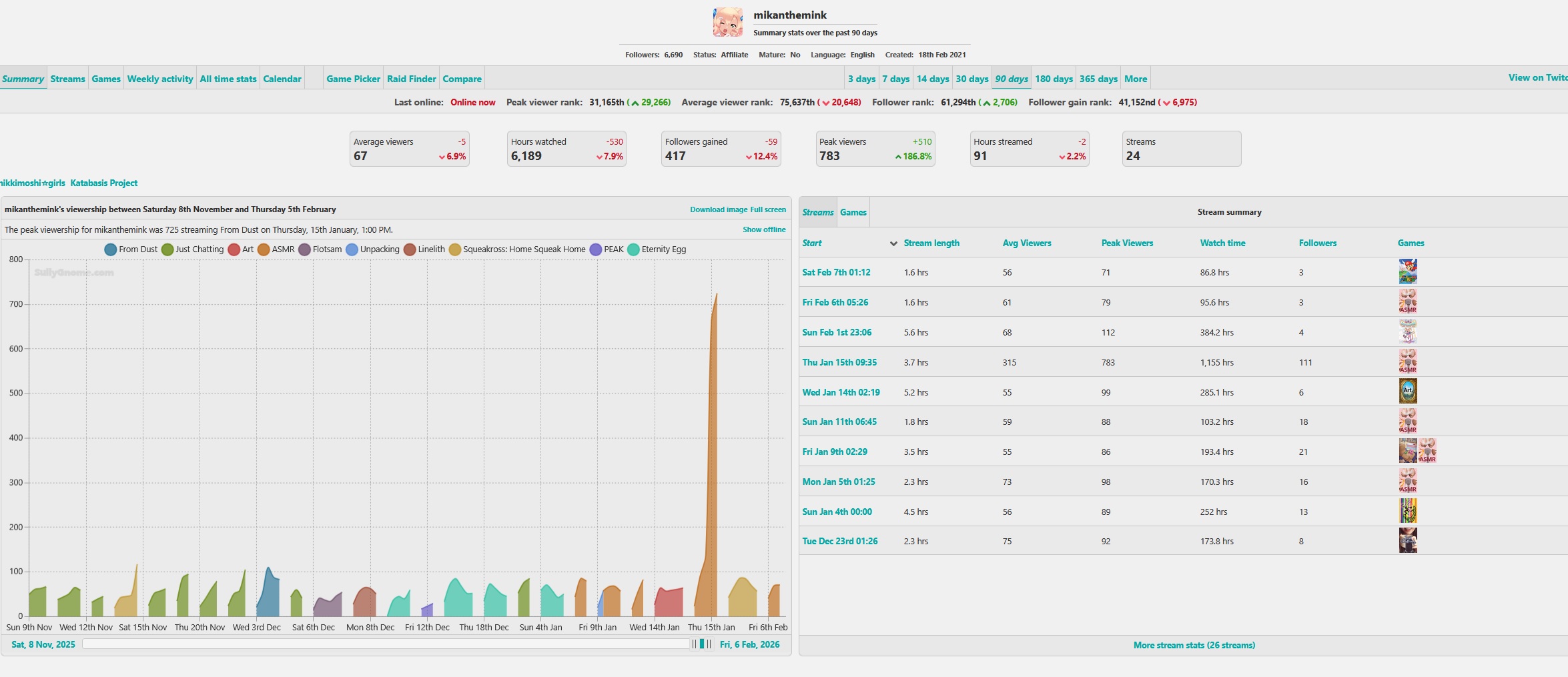Toggle the Linelith legend series
The width and height of the screenshot is (1568, 677).
[424, 249]
